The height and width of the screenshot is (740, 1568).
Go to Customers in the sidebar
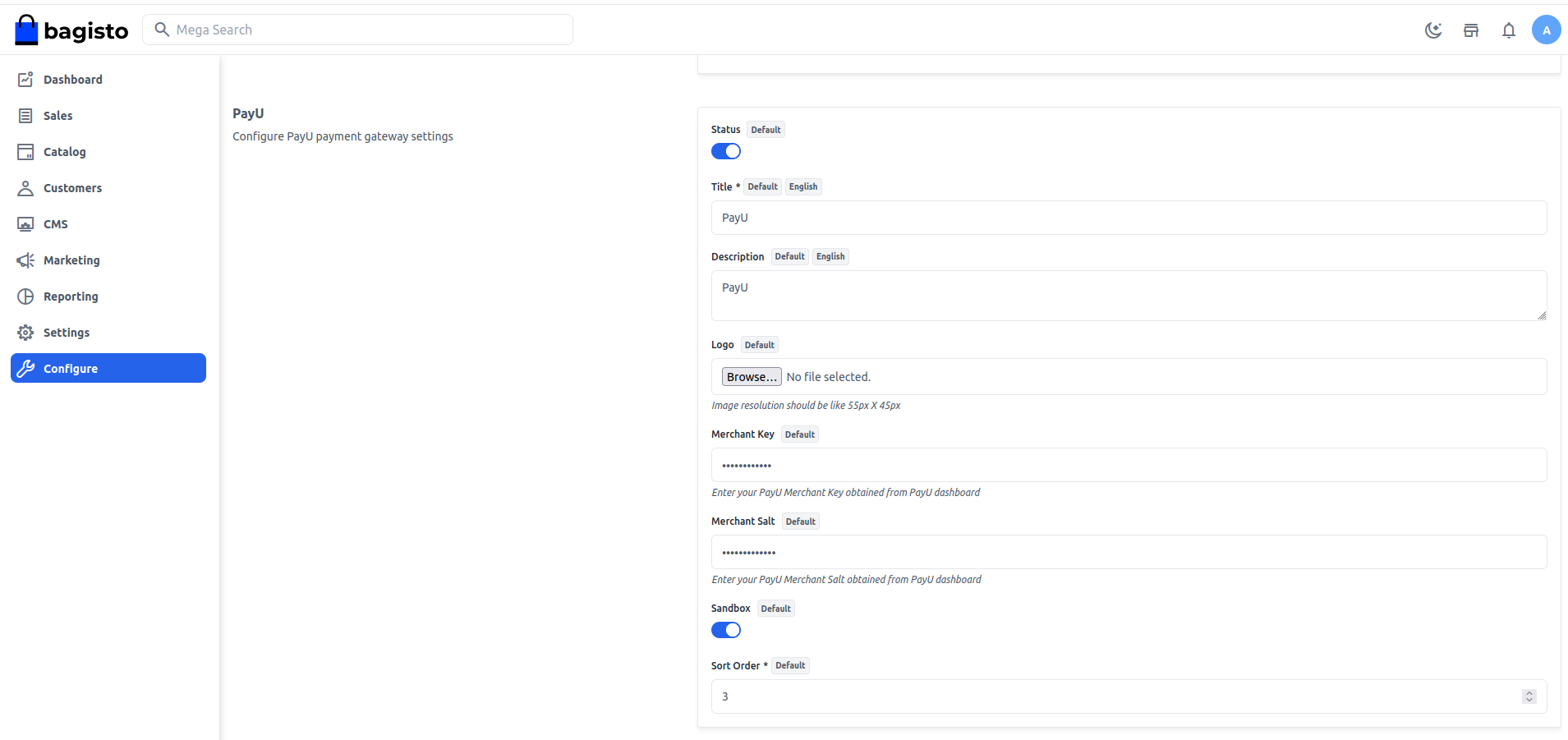click(72, 188)
